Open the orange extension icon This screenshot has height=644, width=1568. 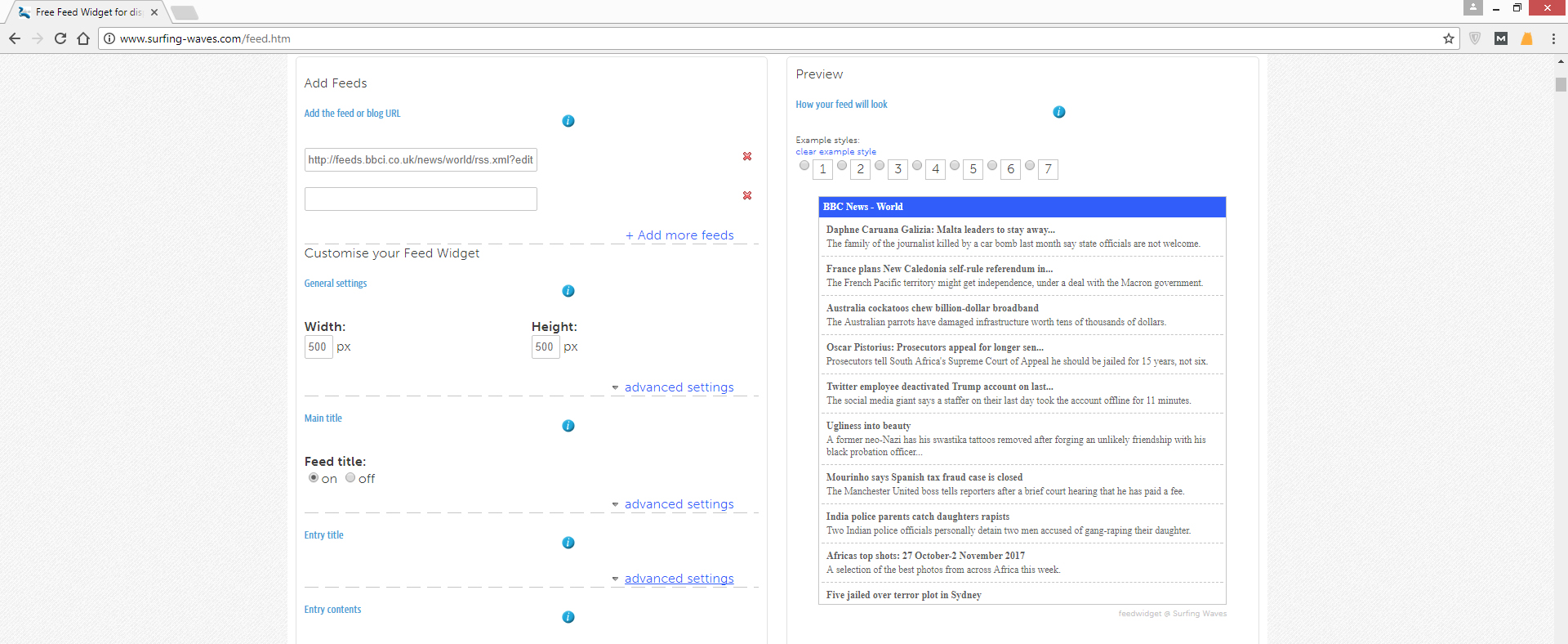(1526, 38)
